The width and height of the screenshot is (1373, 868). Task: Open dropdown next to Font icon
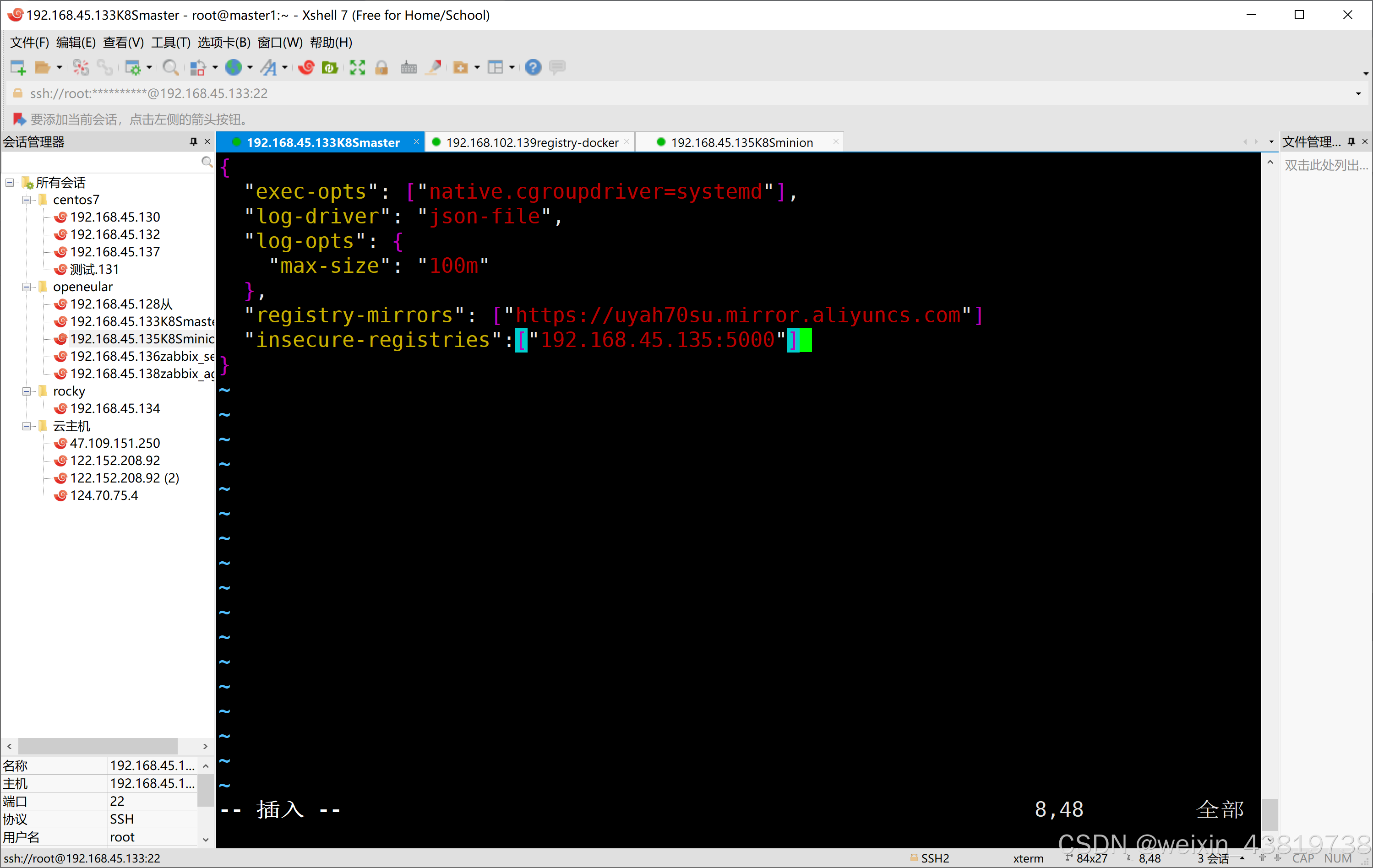click(x=284, y=67)
